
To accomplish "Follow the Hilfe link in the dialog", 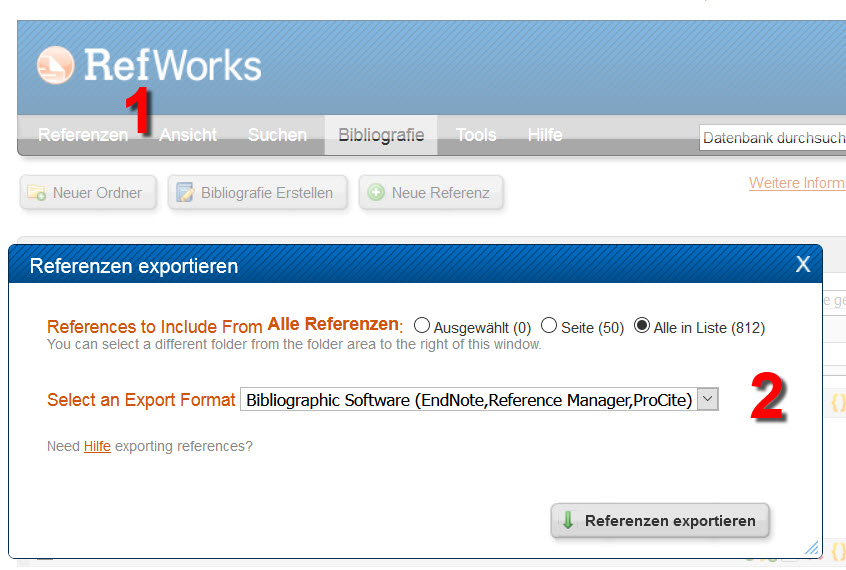I will (x=97, y=446).
